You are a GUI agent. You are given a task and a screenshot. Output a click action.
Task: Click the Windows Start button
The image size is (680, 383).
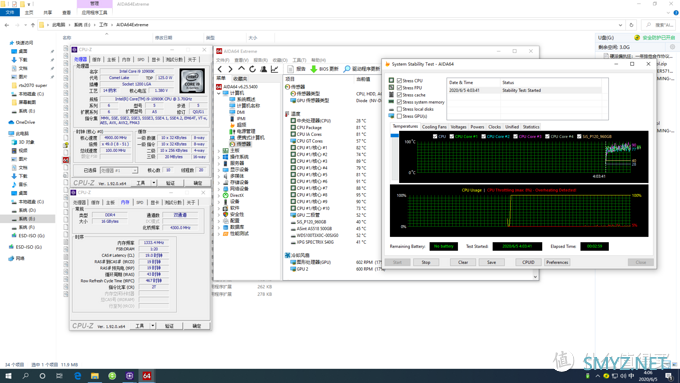click(x=8, y=376)
